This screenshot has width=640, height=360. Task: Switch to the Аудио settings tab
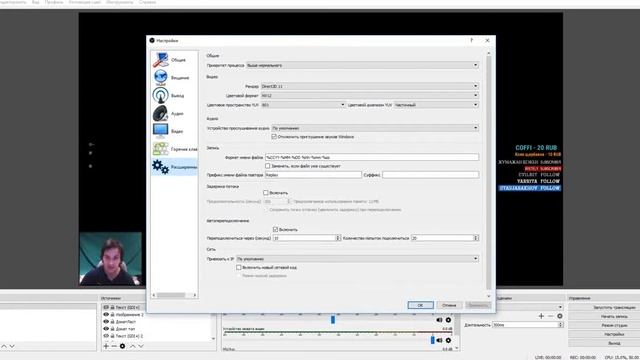(174, 113)
